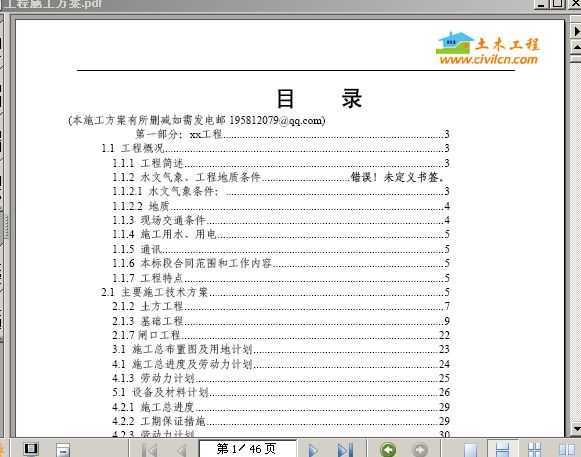Go to first page arrow button
The width and height of the screenshot is (581, 457).
coord(150,450)
